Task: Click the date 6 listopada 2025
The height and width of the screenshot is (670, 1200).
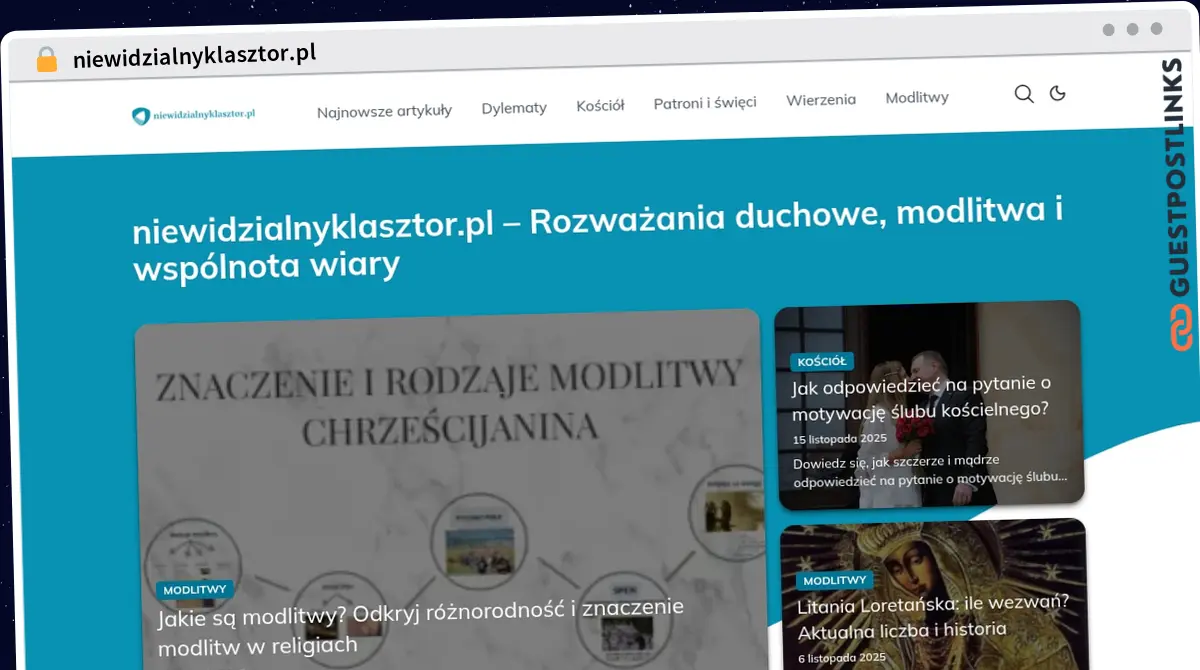Action: click(x=842, y=657)
